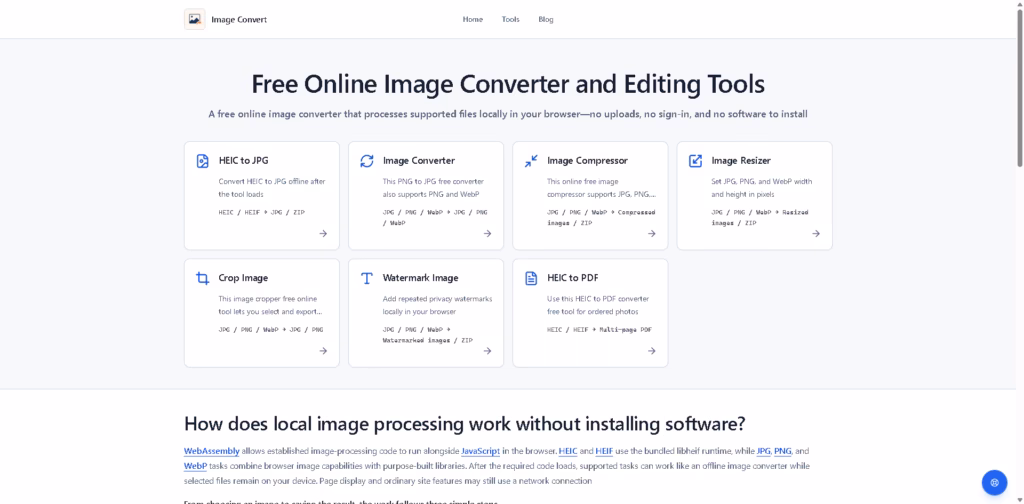1024x504 pixels.
Task: Open the Crop Image tool title
Action: [x=244, y=278]
